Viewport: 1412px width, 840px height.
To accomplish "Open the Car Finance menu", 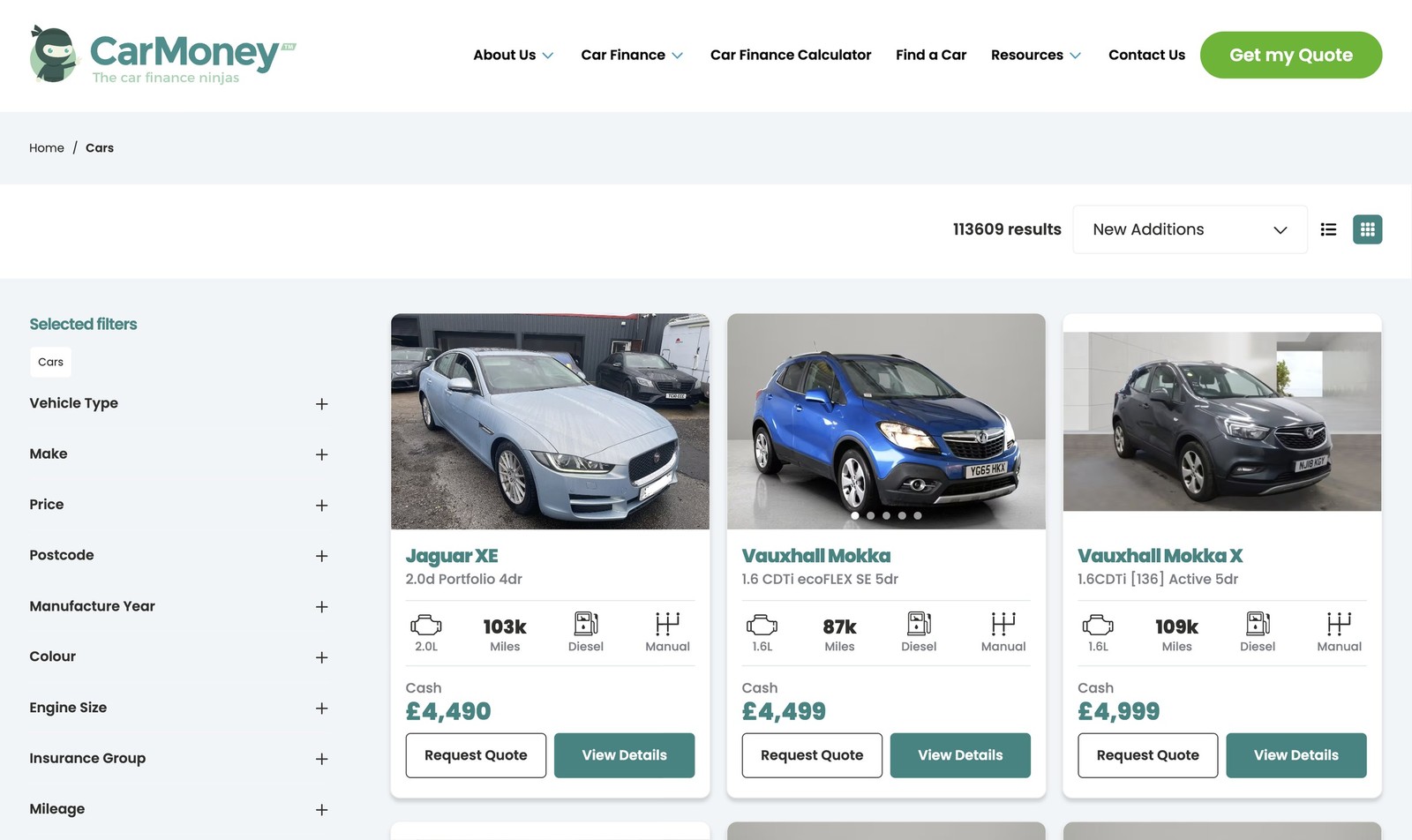I will point(632,55).
